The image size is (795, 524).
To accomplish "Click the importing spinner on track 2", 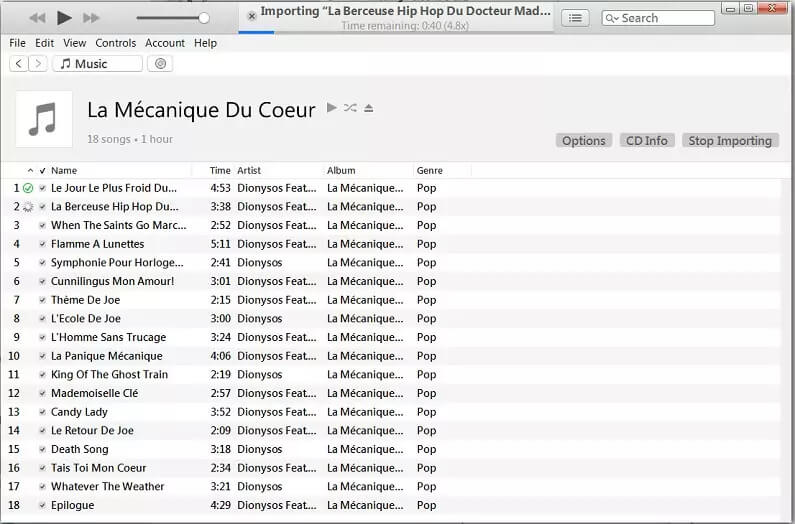I will pyautogui.click(x=28, y=207).
